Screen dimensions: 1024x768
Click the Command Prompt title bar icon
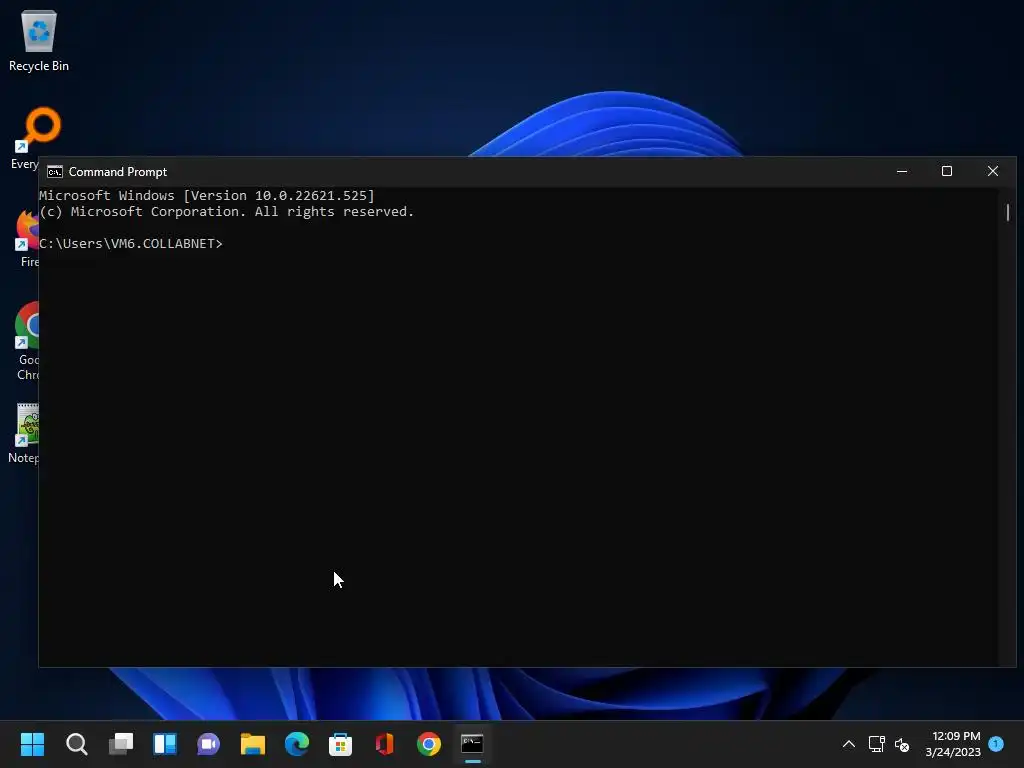(55, 172)
